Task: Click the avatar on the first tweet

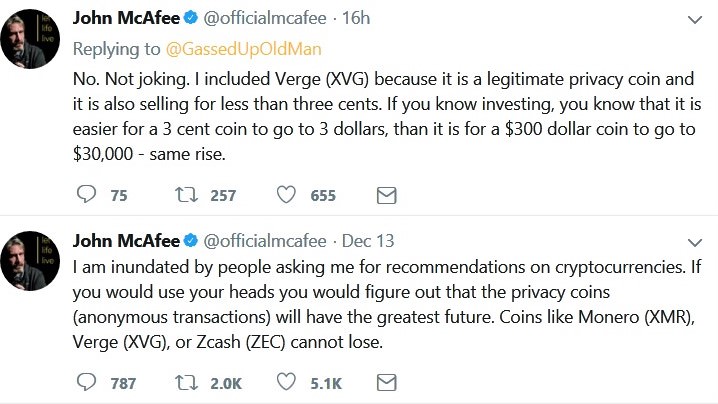Action: [x=30, y=39]
